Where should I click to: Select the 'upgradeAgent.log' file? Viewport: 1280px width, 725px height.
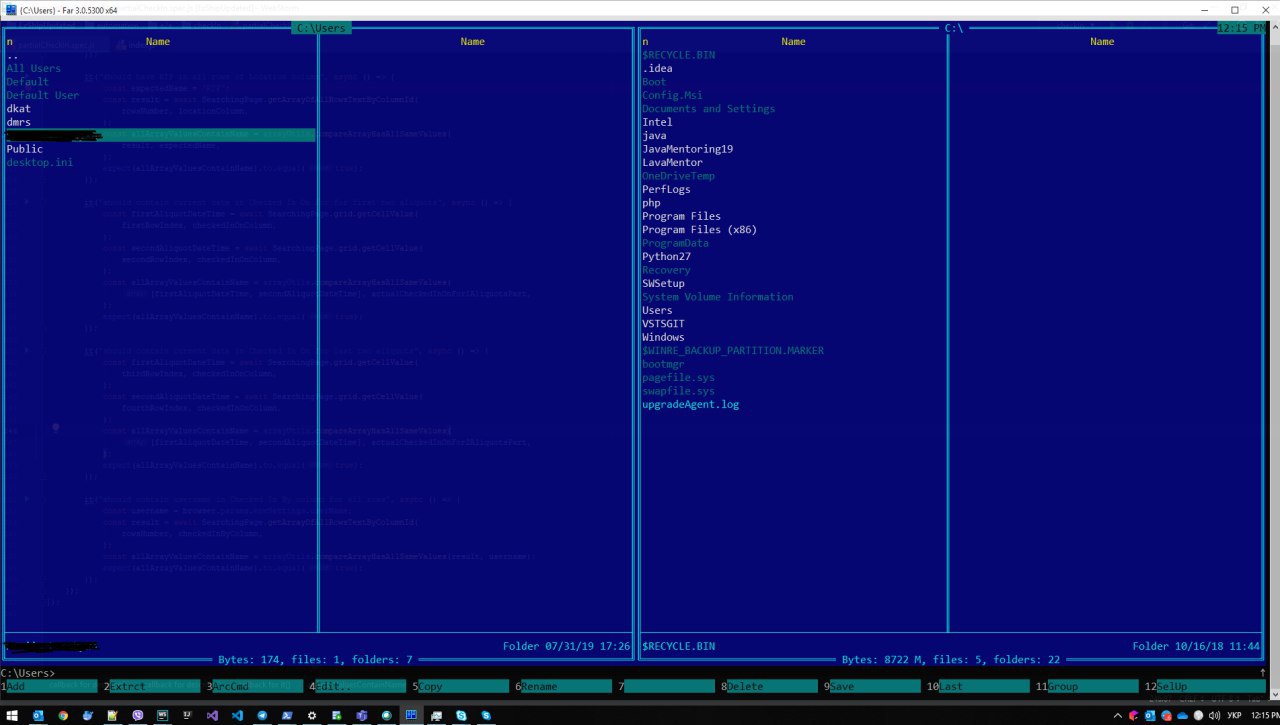(690, 405)
